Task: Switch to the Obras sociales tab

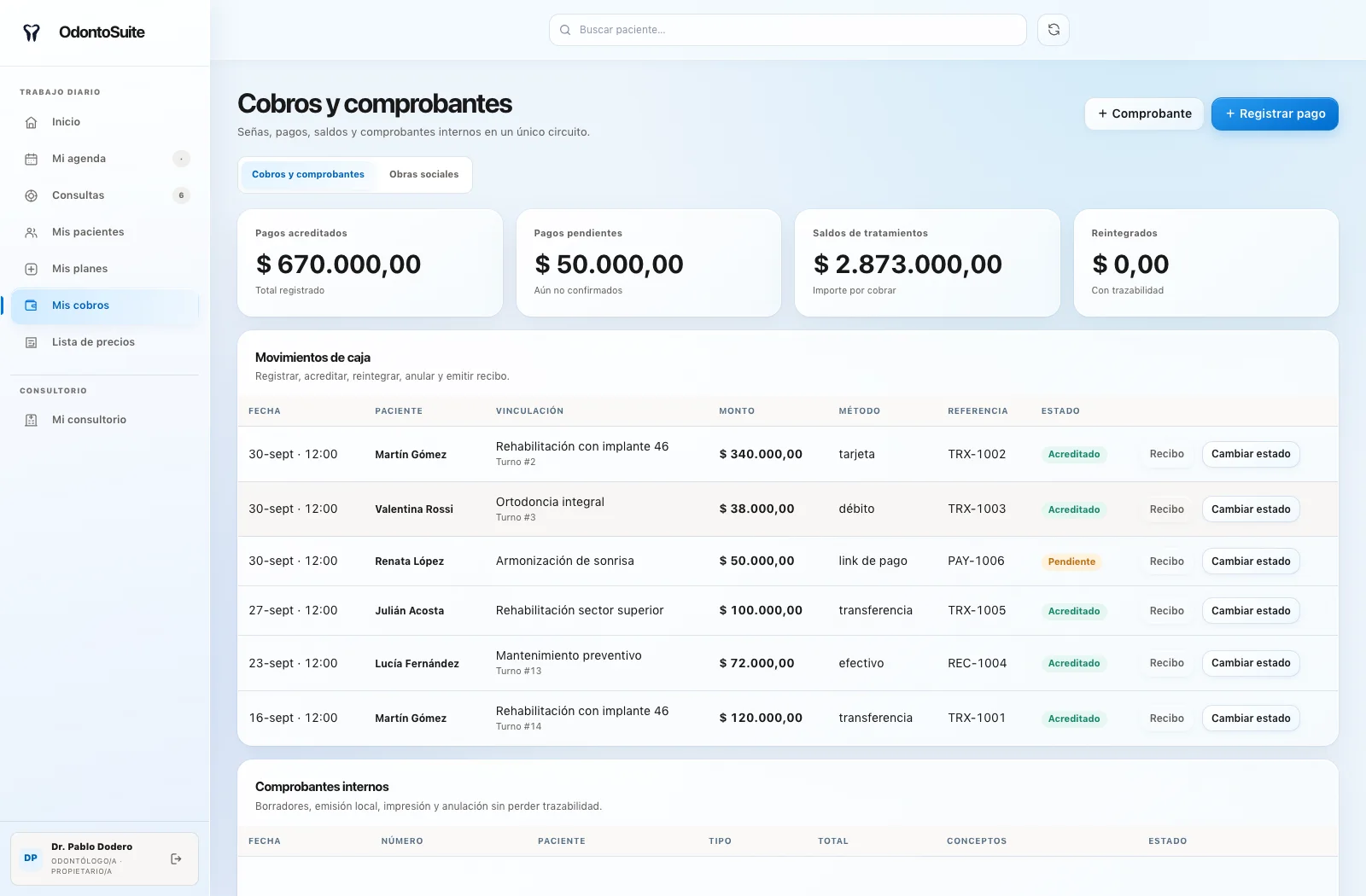Action: click(423, 174)
